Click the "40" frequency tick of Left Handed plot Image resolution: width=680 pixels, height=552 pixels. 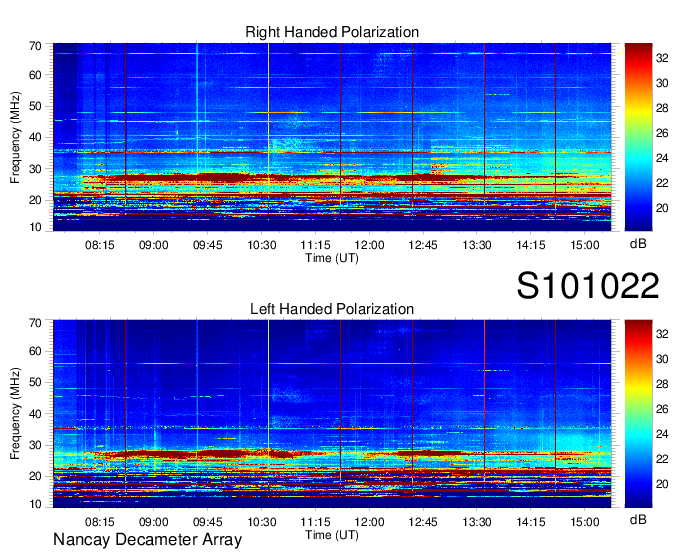click(35, 414)
